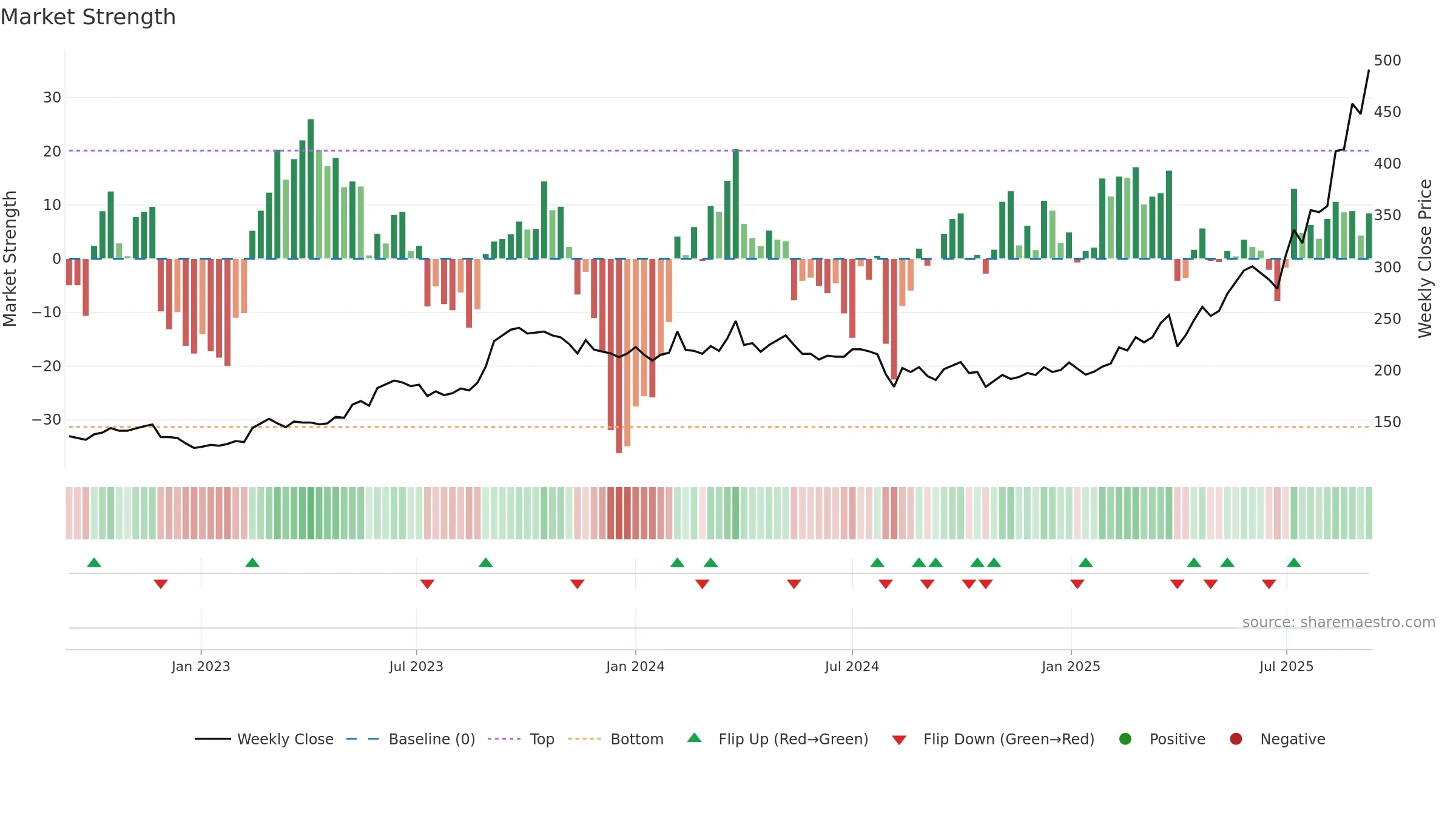Image resolution: width=1456 pixels, height=819 pixels.
Task: Toggle the Weekly Close legend entry
Action: pyautogui.click(x=265, y=739)
